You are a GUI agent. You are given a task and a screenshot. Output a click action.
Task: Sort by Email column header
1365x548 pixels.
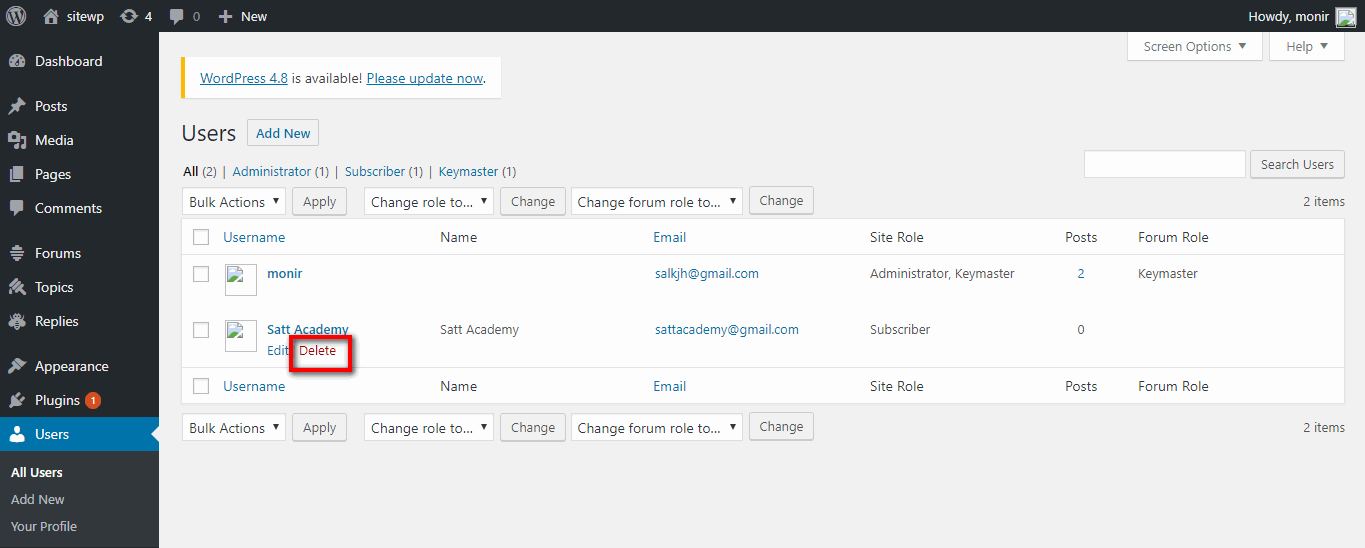pyautogui.click(x=670, y=237)
